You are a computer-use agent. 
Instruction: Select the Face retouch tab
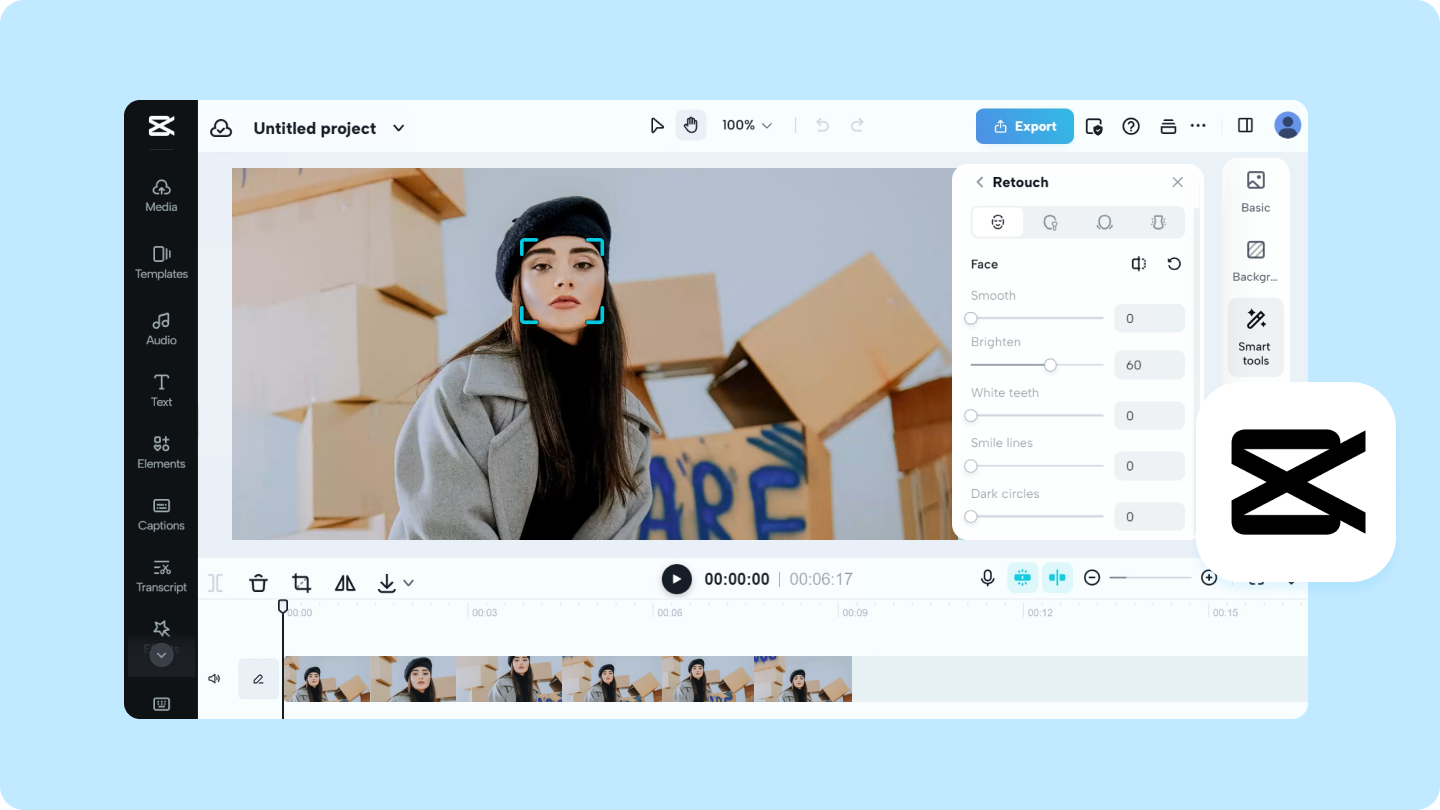click(x=998, y=222)
